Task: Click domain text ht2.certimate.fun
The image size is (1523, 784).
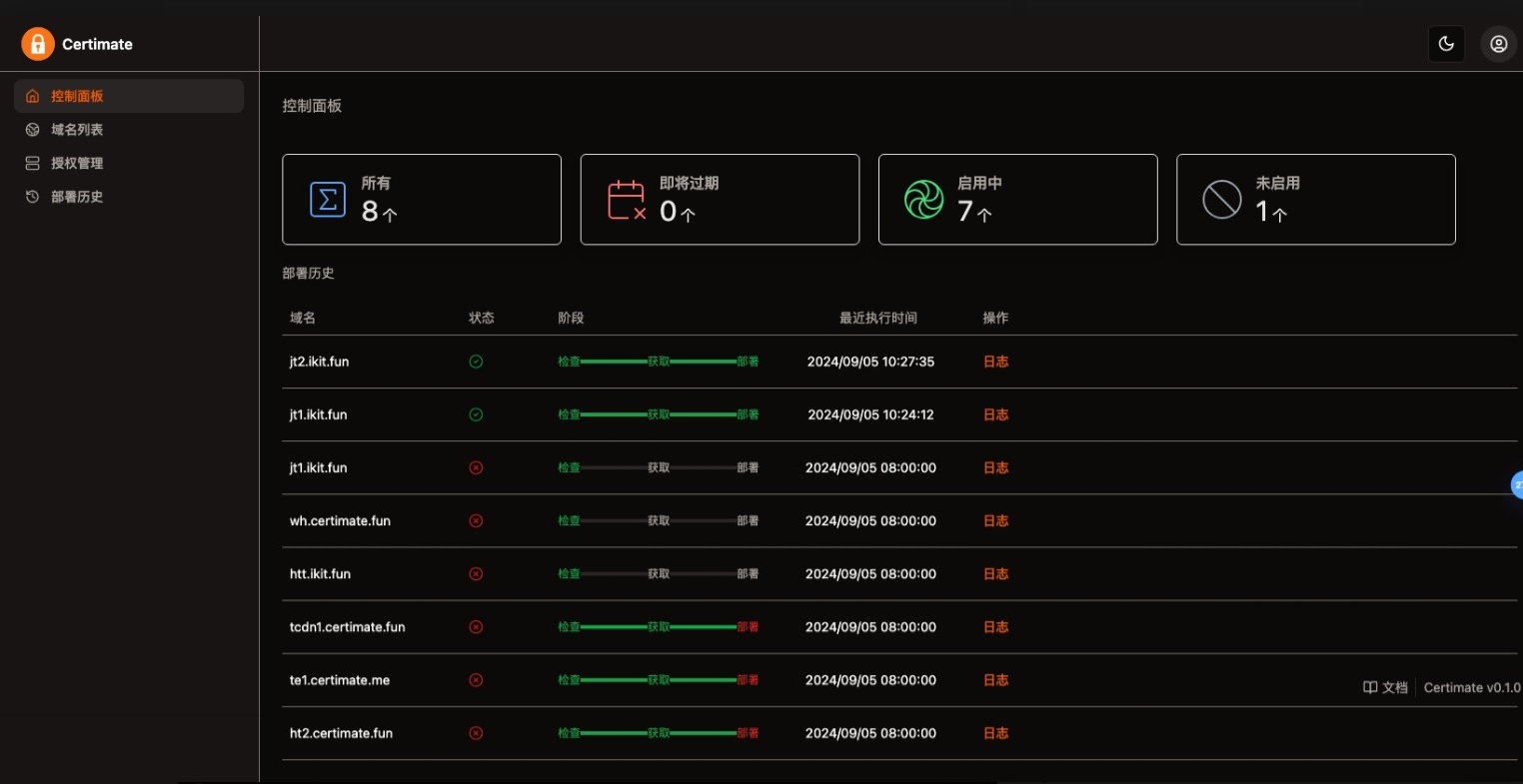Action: pos(341,733)
